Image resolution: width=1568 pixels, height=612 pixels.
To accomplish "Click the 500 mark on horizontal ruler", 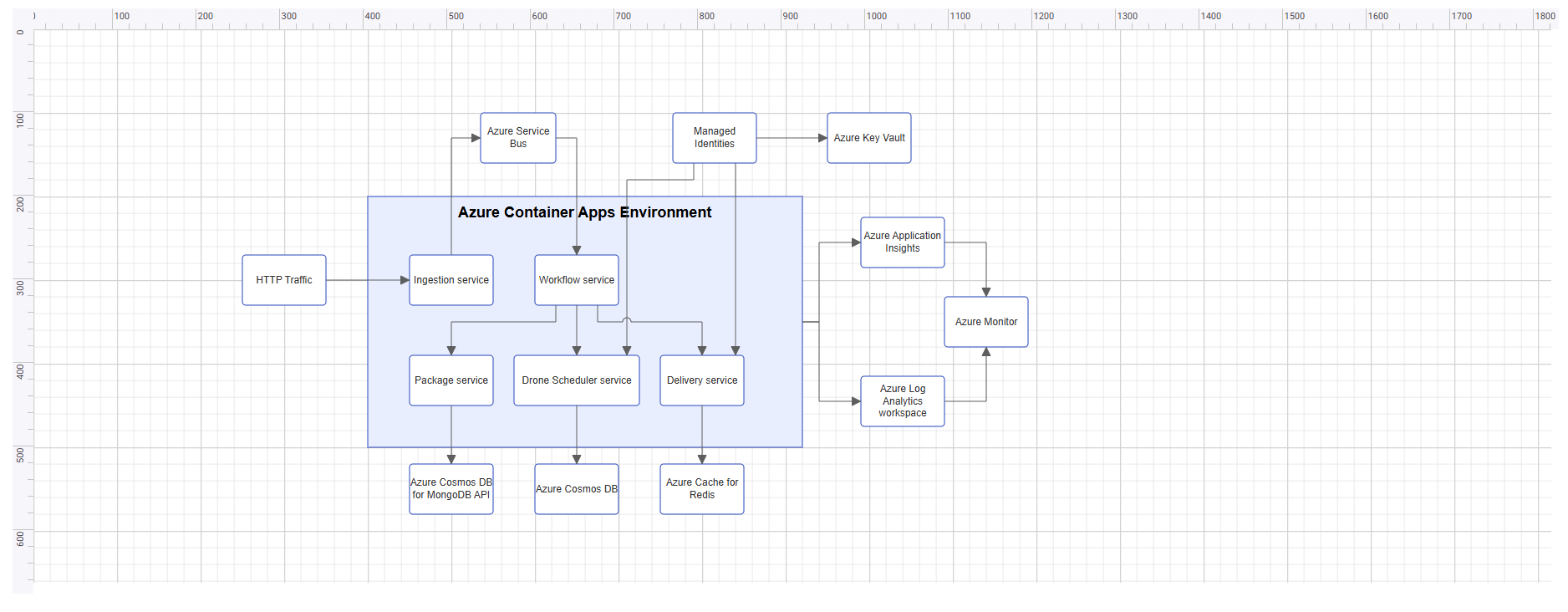I will point(456,16).
